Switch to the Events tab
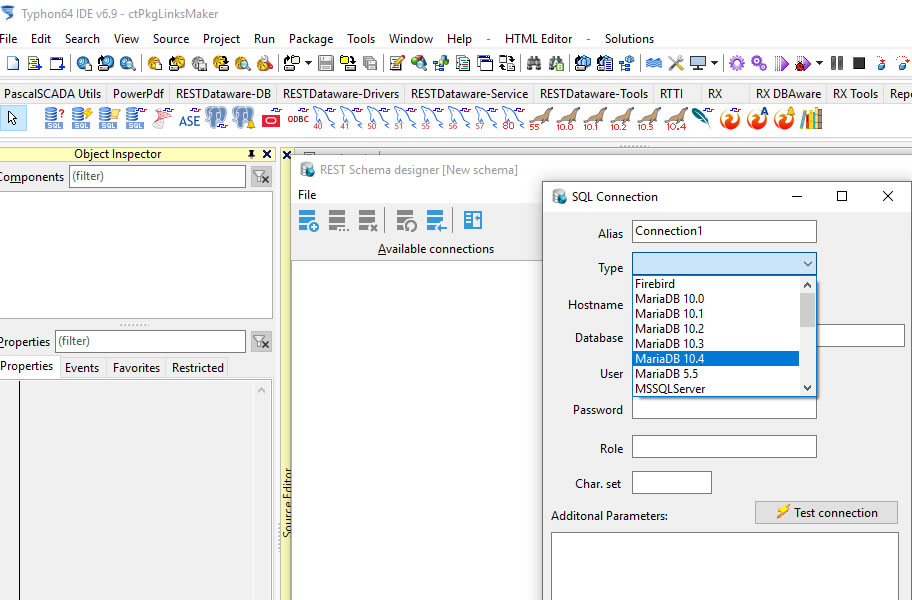Image resolution: width=912 pixels, height=600 pixels. [x=82, y=367]
